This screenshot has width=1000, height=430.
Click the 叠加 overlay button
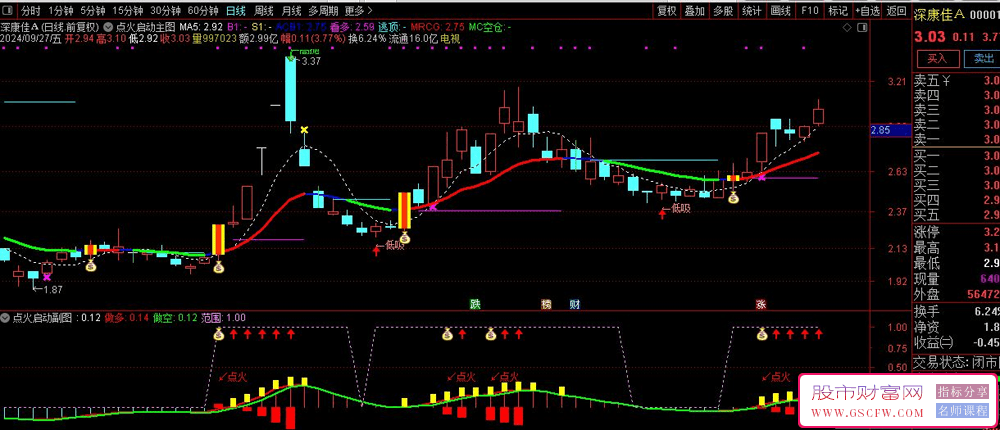point(695,11)
